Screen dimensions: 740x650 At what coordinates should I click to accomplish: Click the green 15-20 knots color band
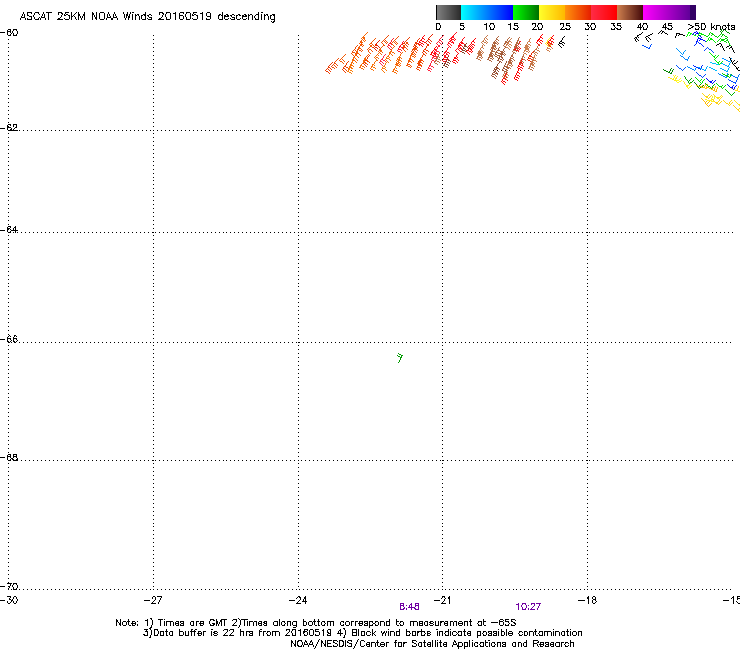coord(526,12)
